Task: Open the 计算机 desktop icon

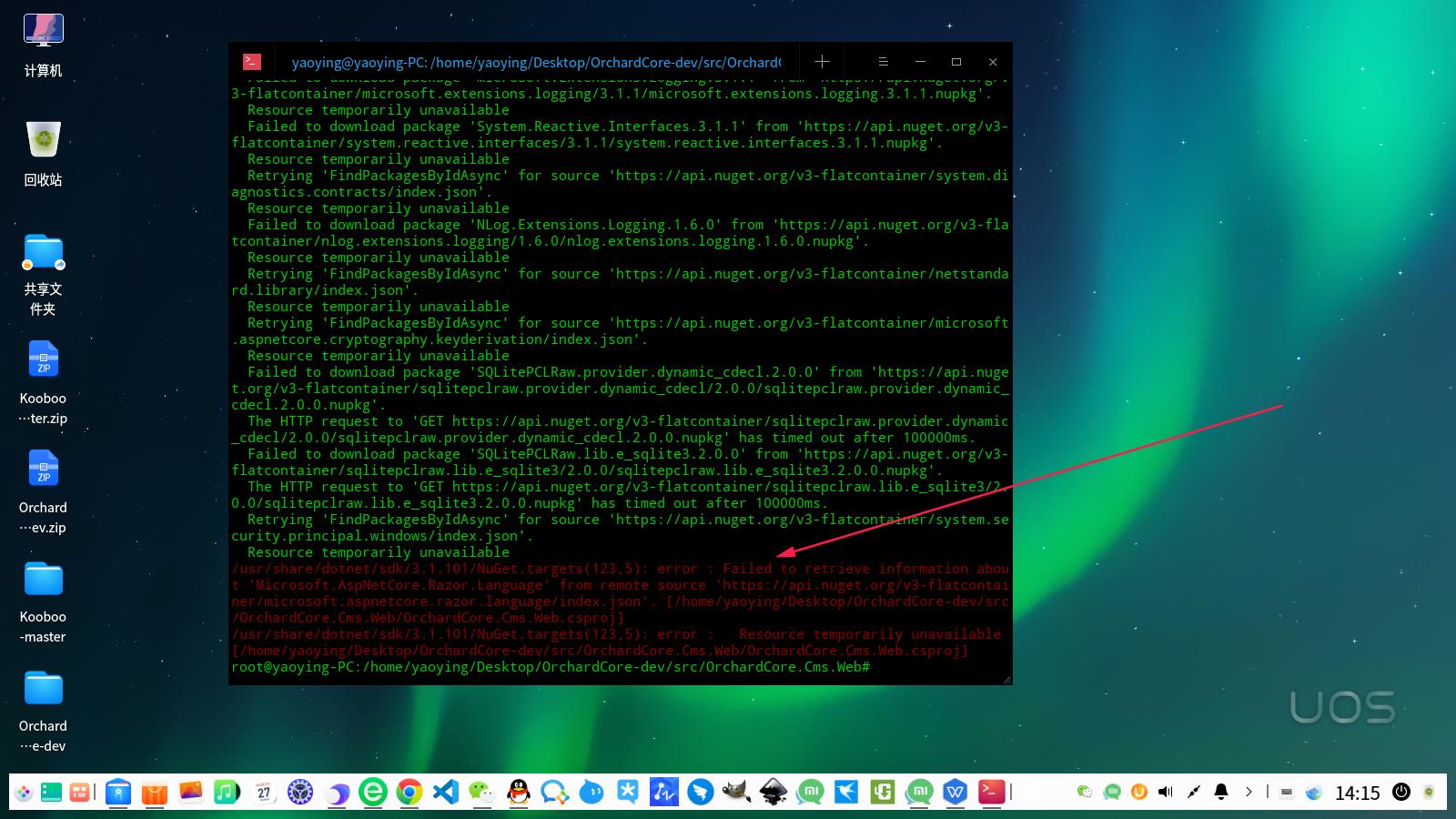Action: 43,45
